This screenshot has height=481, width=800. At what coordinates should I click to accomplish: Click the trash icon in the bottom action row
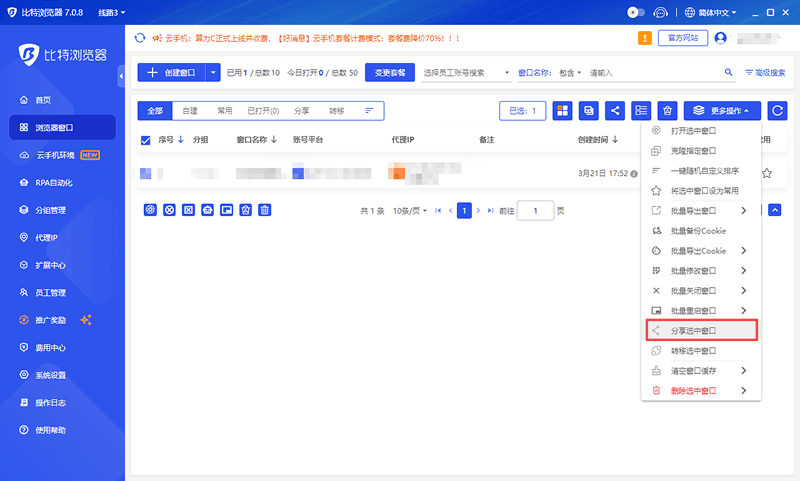tap(265, 210)
